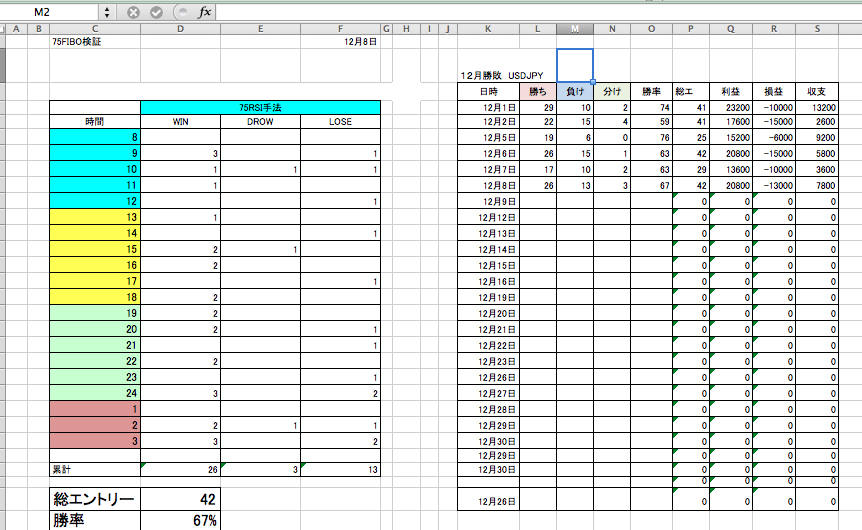Select column S header
Screen dimensions: 862x530
pyautogui.click(x=818, y=28)
